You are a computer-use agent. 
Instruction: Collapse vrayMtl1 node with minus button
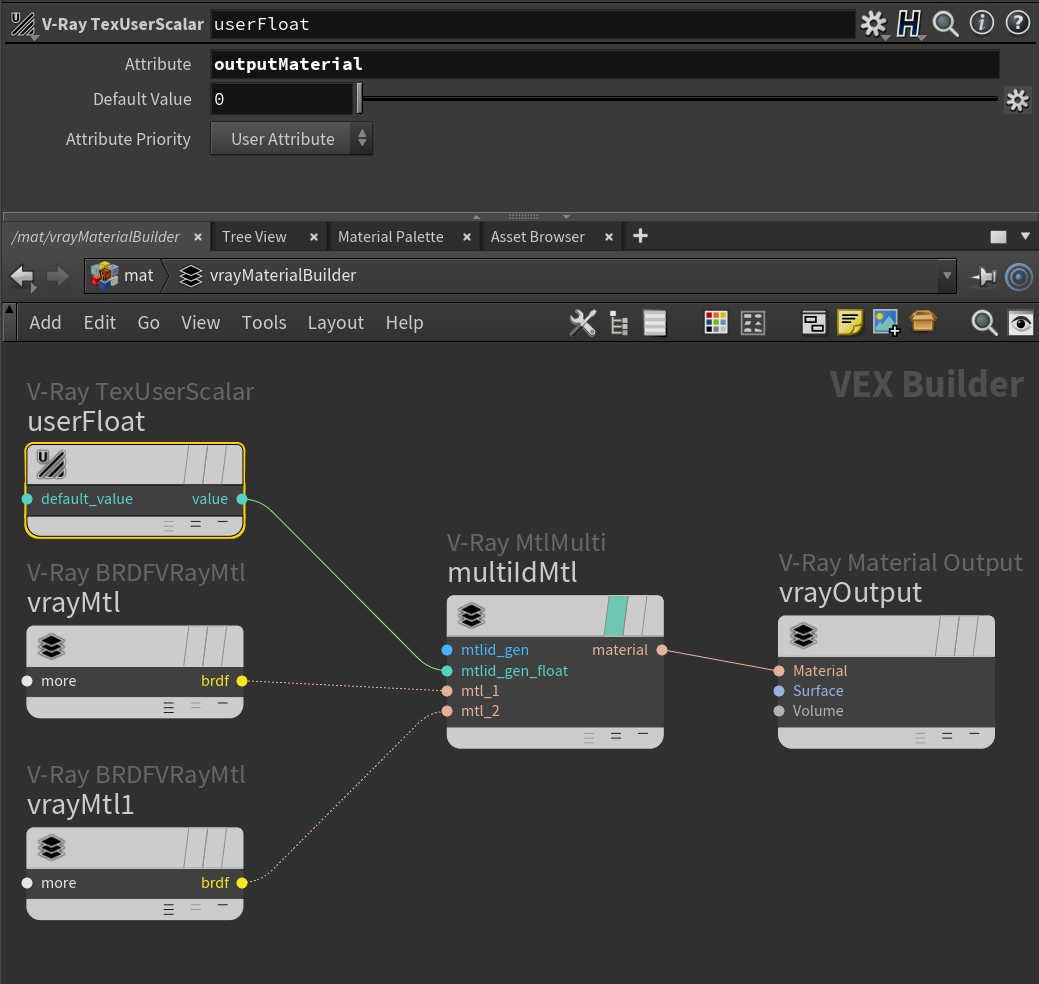click(x=223, y=906)
